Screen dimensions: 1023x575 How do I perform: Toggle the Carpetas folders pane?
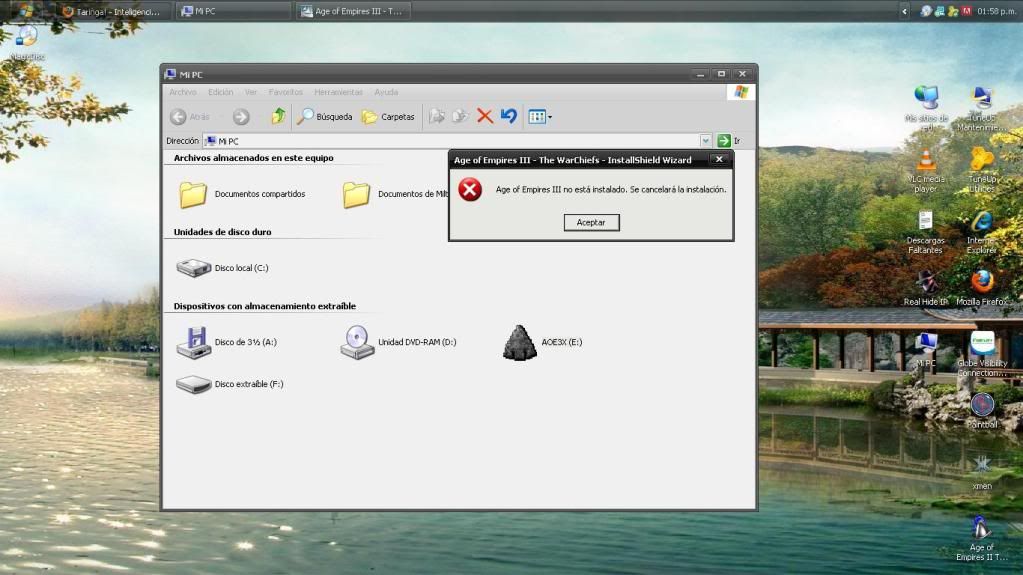[389, 117]
